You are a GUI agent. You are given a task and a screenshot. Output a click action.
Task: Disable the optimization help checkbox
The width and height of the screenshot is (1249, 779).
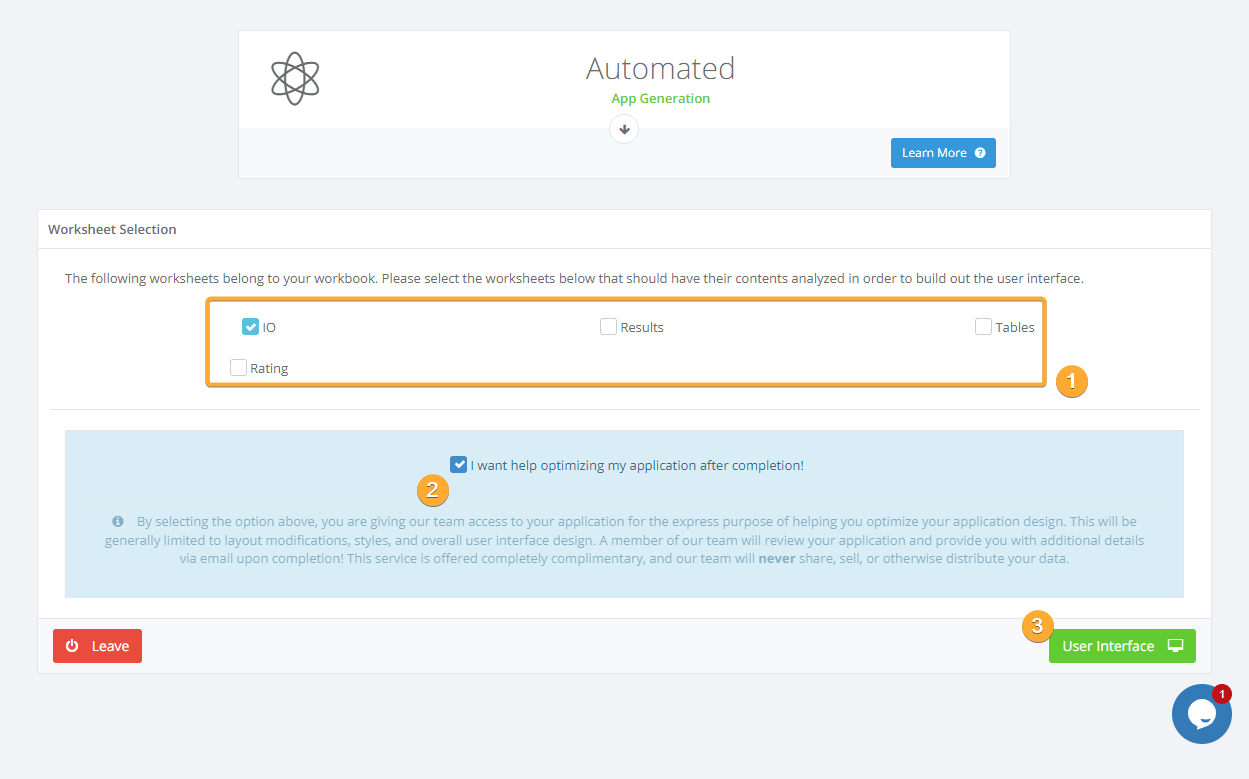pos(459,464)
